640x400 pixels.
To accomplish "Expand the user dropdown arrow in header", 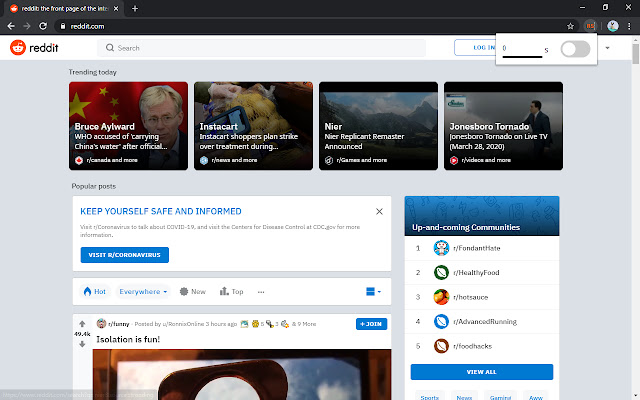I will [607, 48].
